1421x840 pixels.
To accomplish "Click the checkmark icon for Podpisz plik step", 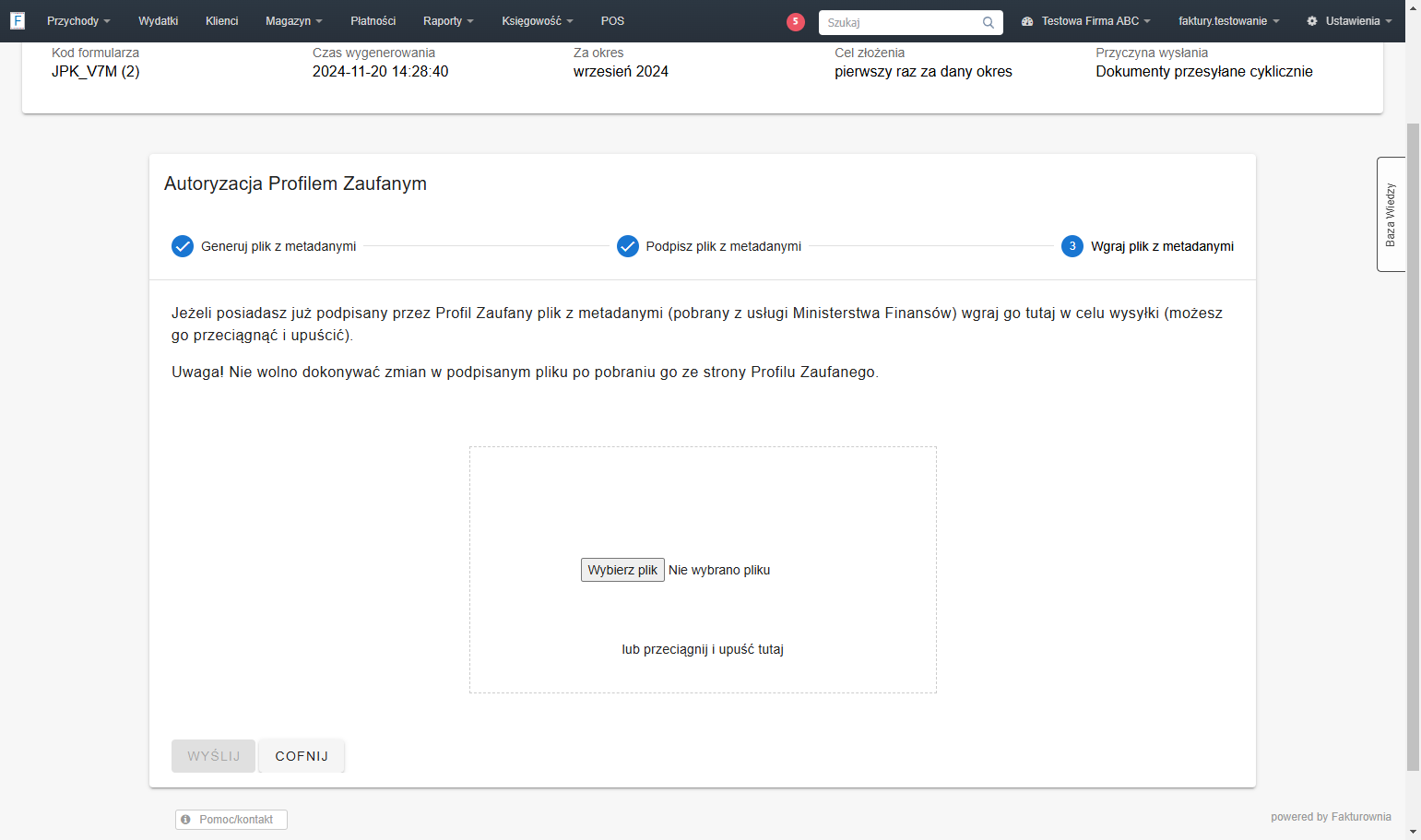I will click(628, 246).
